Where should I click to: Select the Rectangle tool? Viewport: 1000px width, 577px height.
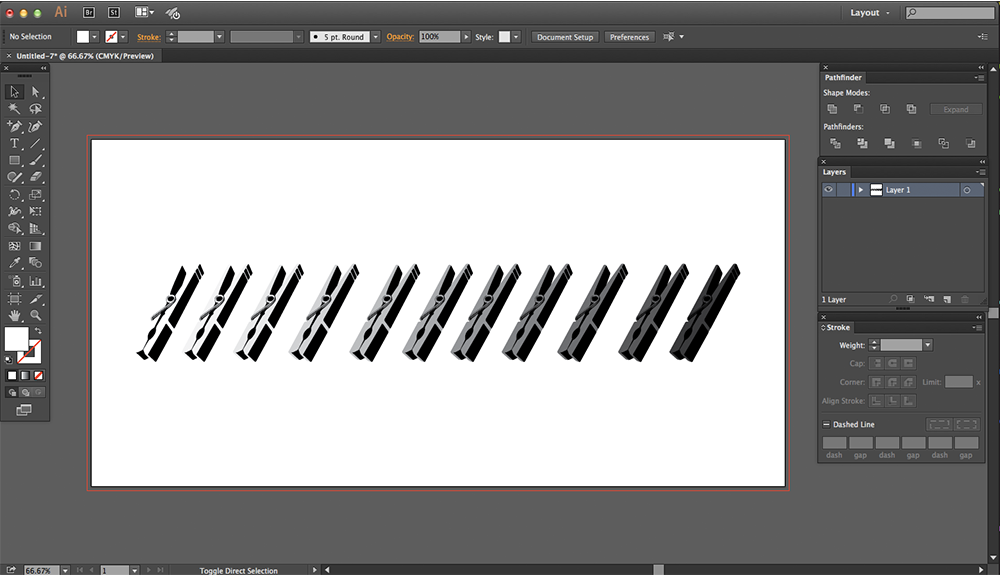point(14,161)
